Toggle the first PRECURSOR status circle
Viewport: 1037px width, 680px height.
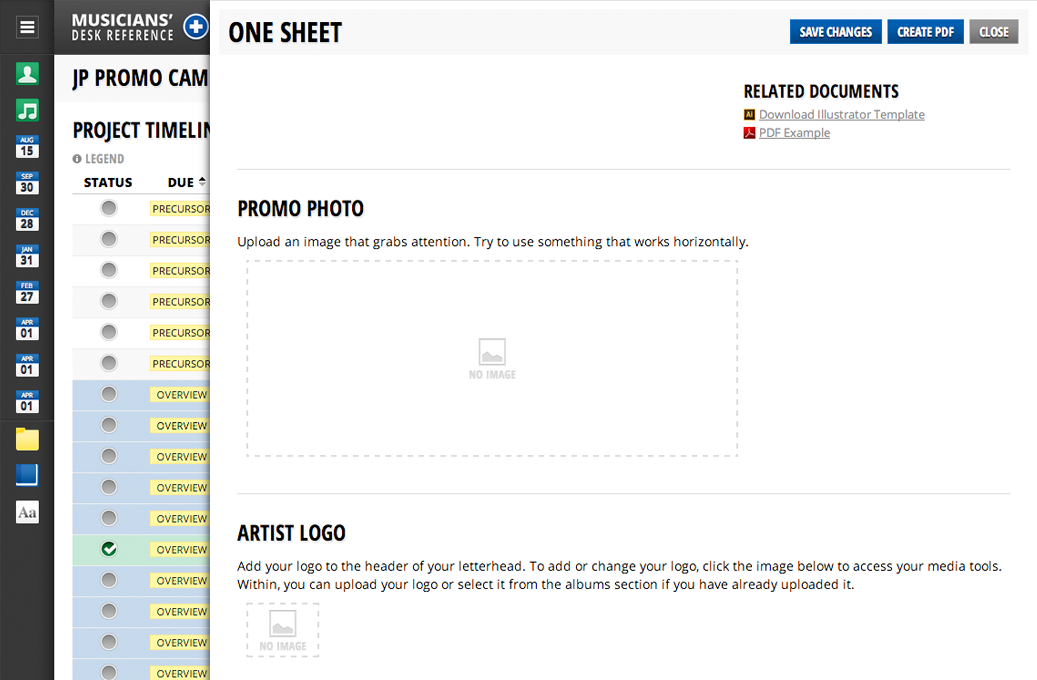point(109,208)
